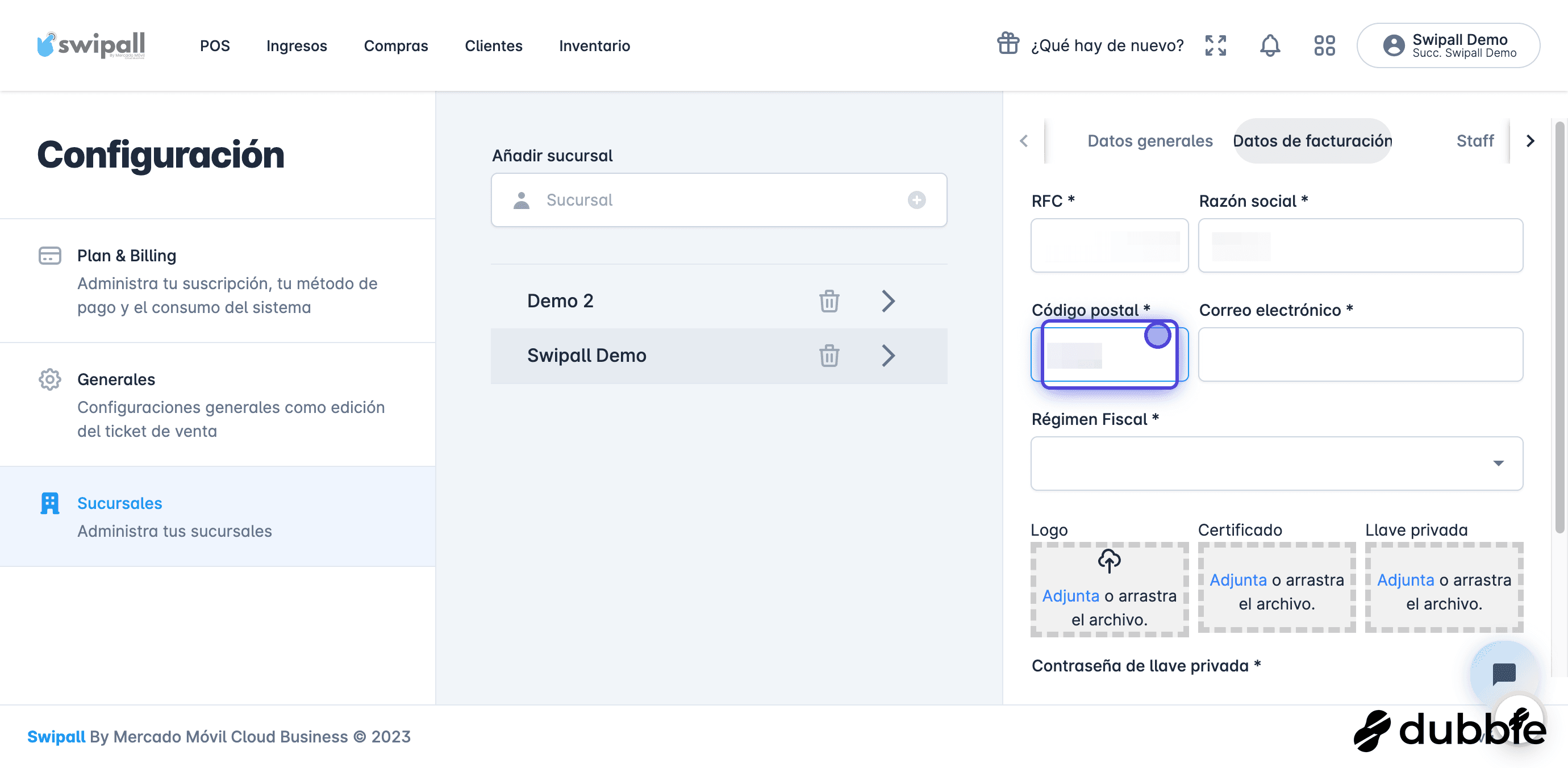
Task: Click the Logo upload cloud icon
Action: point(1109,561)
